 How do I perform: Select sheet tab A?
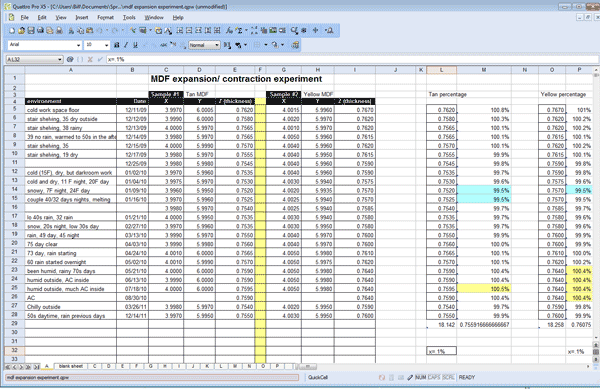point(47,366)
